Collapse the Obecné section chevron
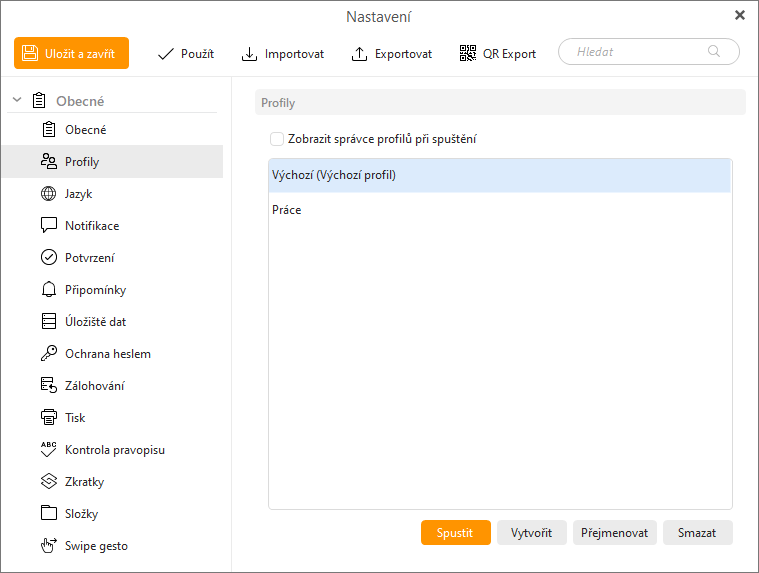 (x=16, y=101)
